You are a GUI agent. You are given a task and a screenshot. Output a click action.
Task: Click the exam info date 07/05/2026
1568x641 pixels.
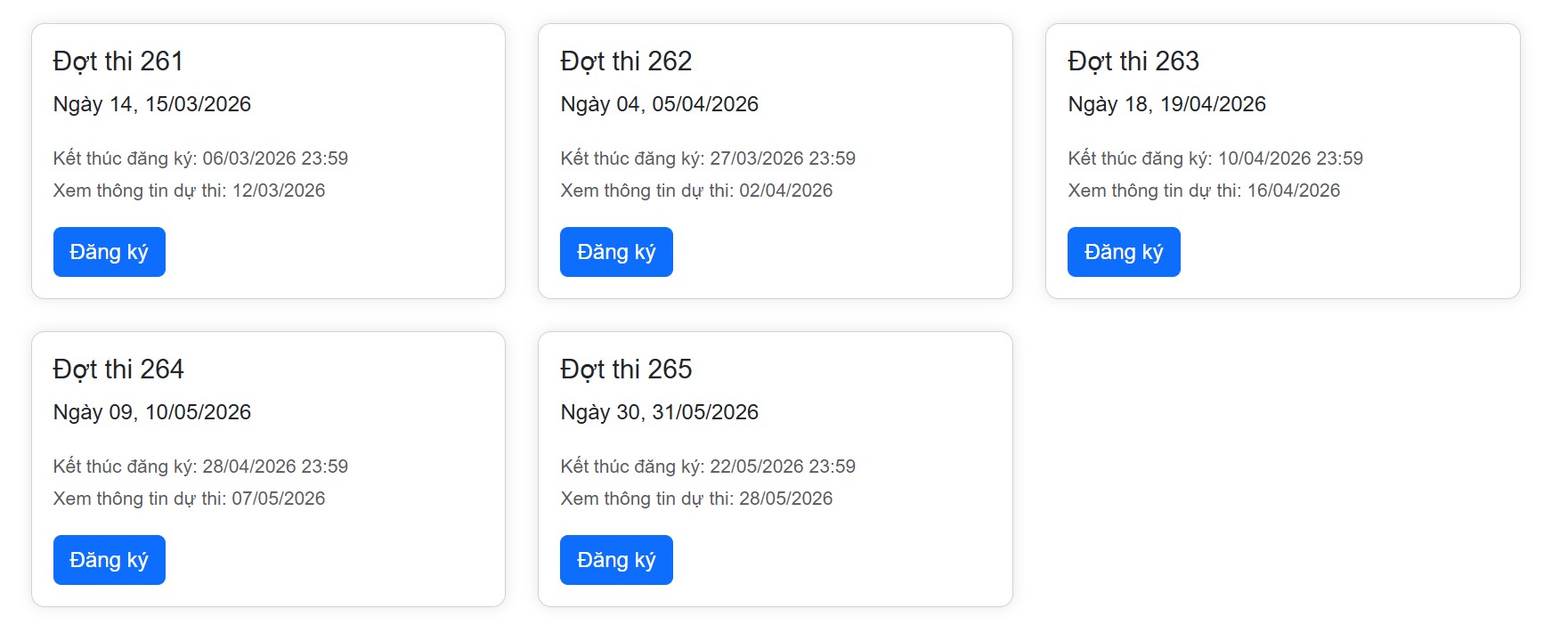click(280, 499)
